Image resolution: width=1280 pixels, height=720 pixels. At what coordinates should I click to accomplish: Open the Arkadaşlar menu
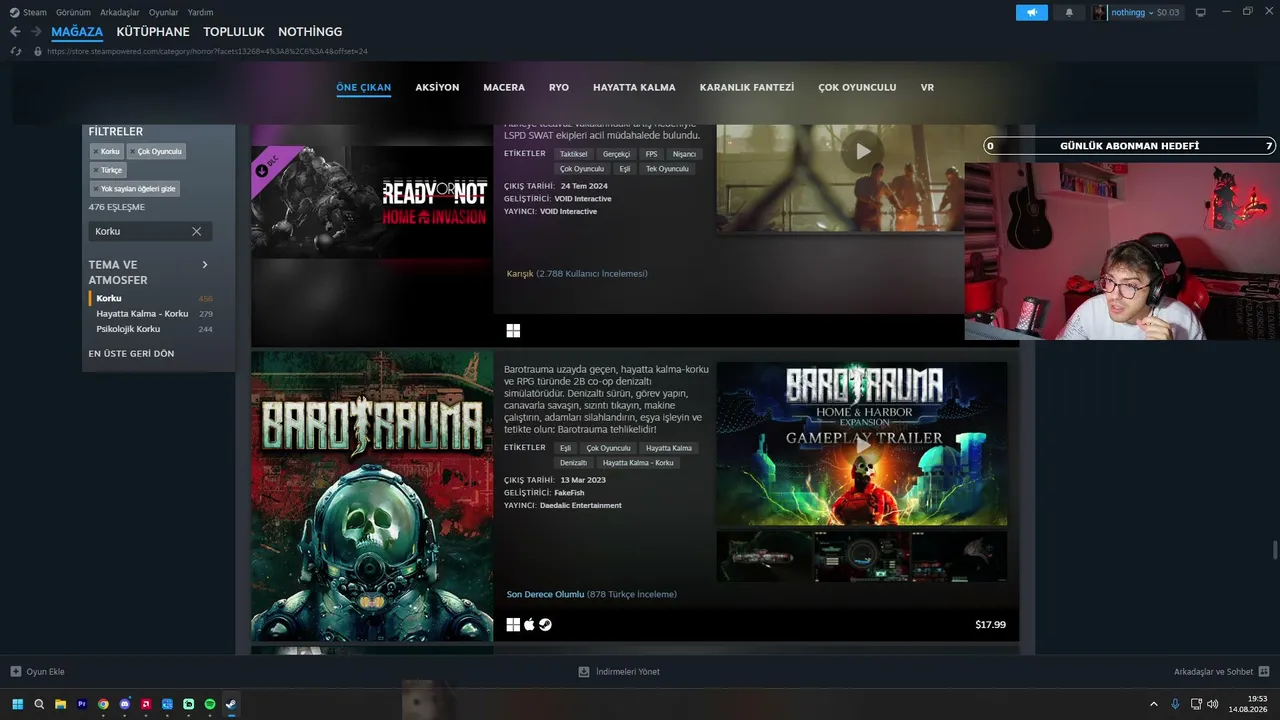coord(120,12)
